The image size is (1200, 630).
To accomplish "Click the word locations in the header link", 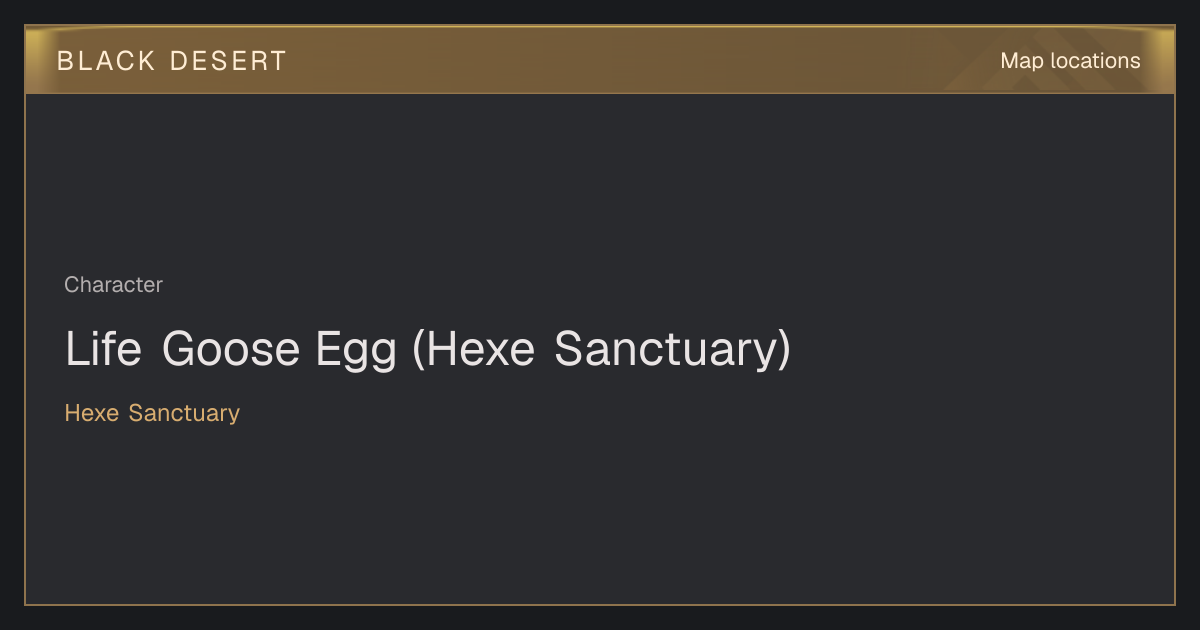I will coord(1095,61).
